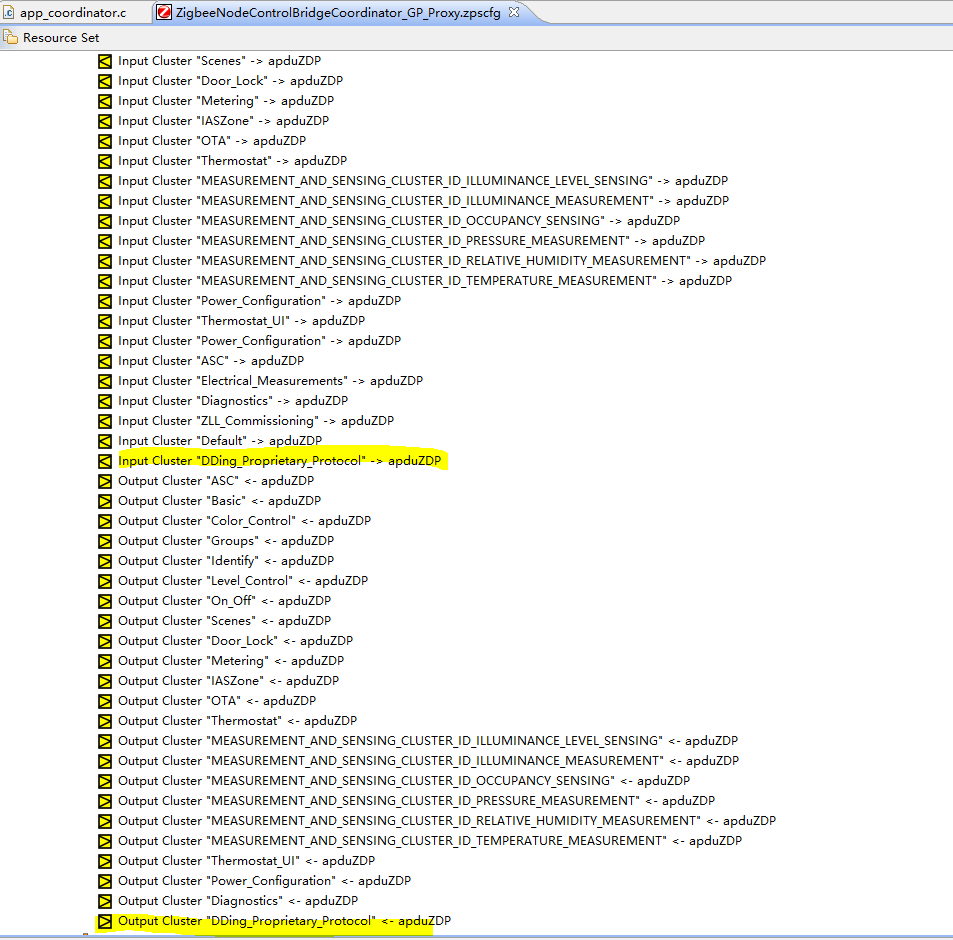Click icon of Input Cluster "OTA"
953x940 pixels.
point(105,141)
